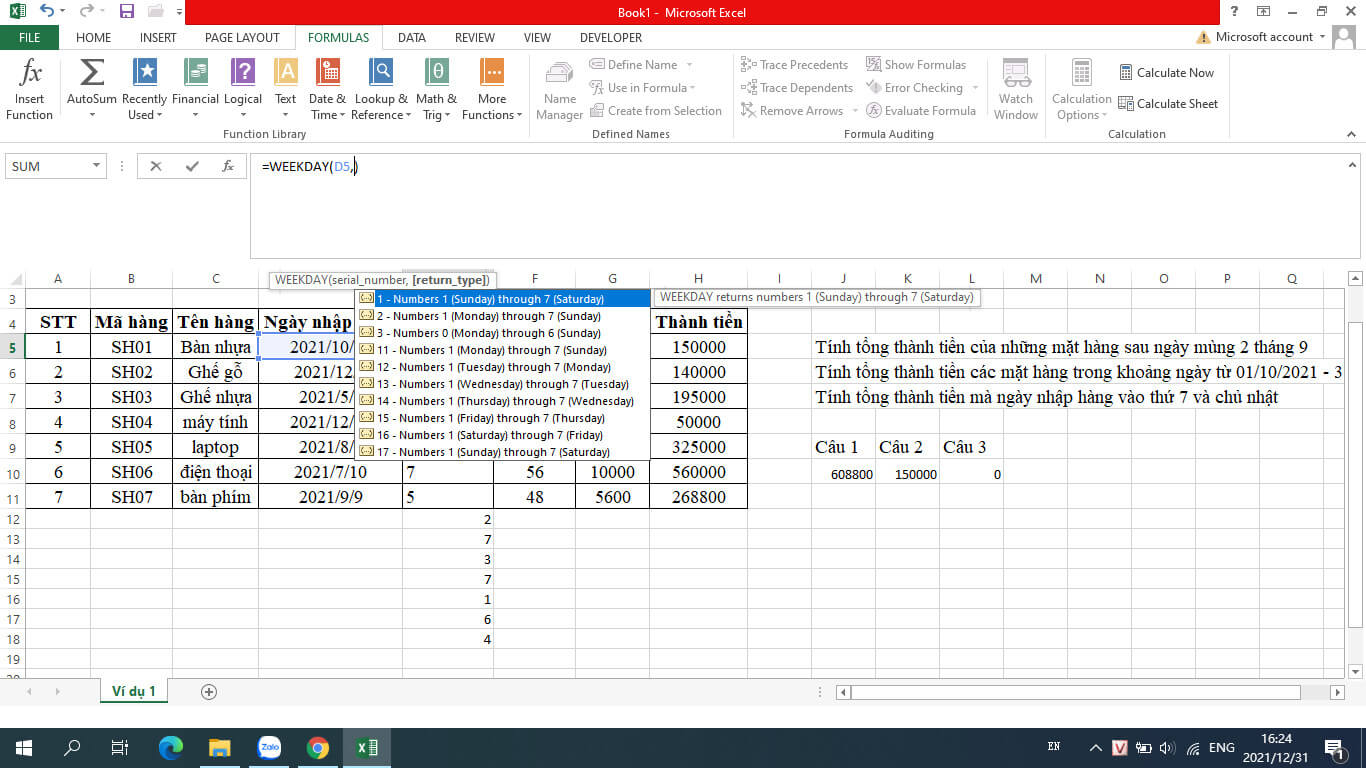
Task: Open Zalo from the taskbar
Action: pyautogui.click(x=269, y=747)
